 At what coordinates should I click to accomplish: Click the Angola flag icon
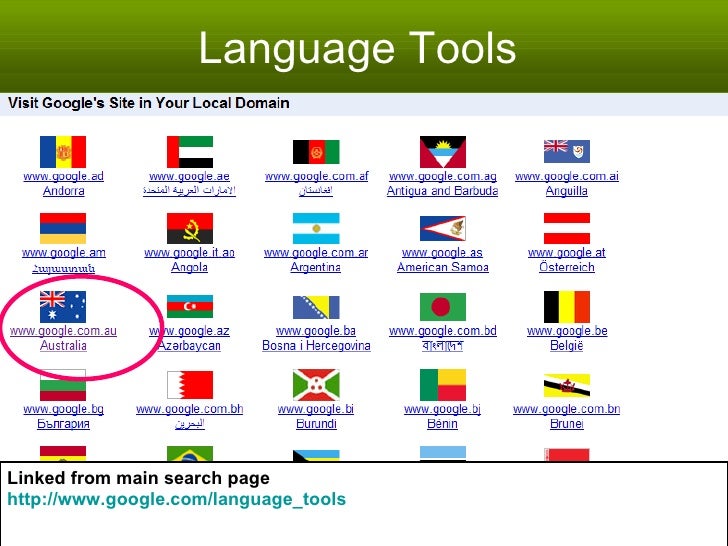[x=190, y=228]
